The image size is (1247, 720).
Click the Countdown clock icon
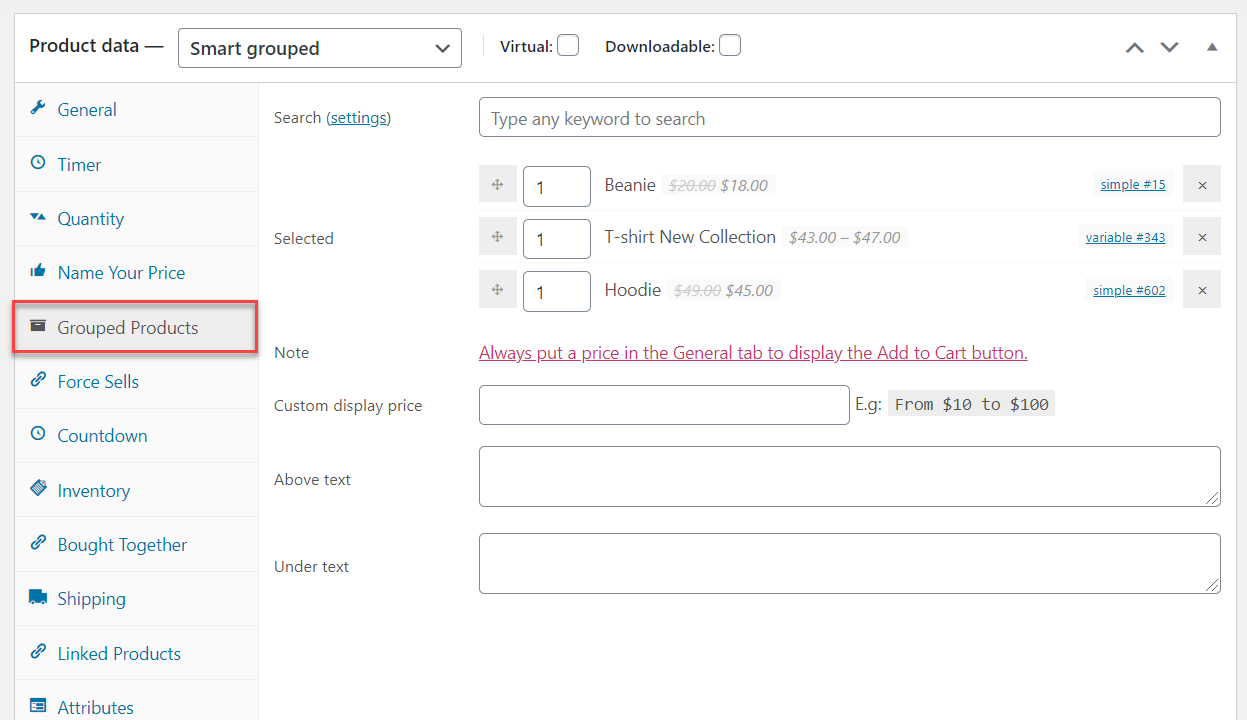tap(38, 435)
